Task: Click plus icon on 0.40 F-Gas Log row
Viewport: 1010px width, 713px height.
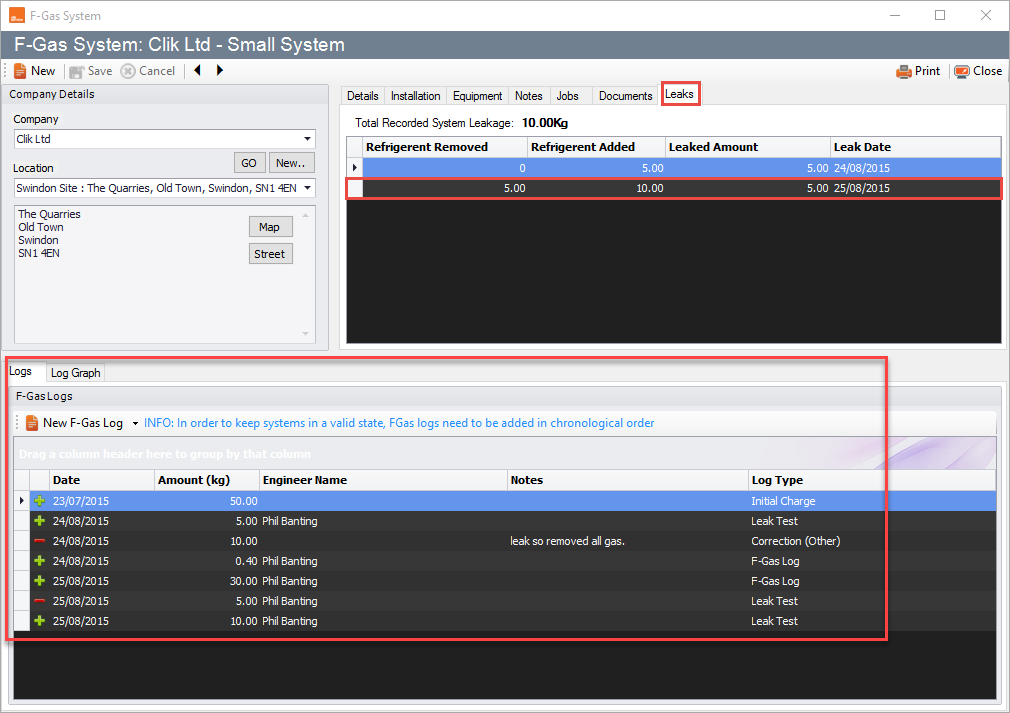Action: tap(40, 561)
